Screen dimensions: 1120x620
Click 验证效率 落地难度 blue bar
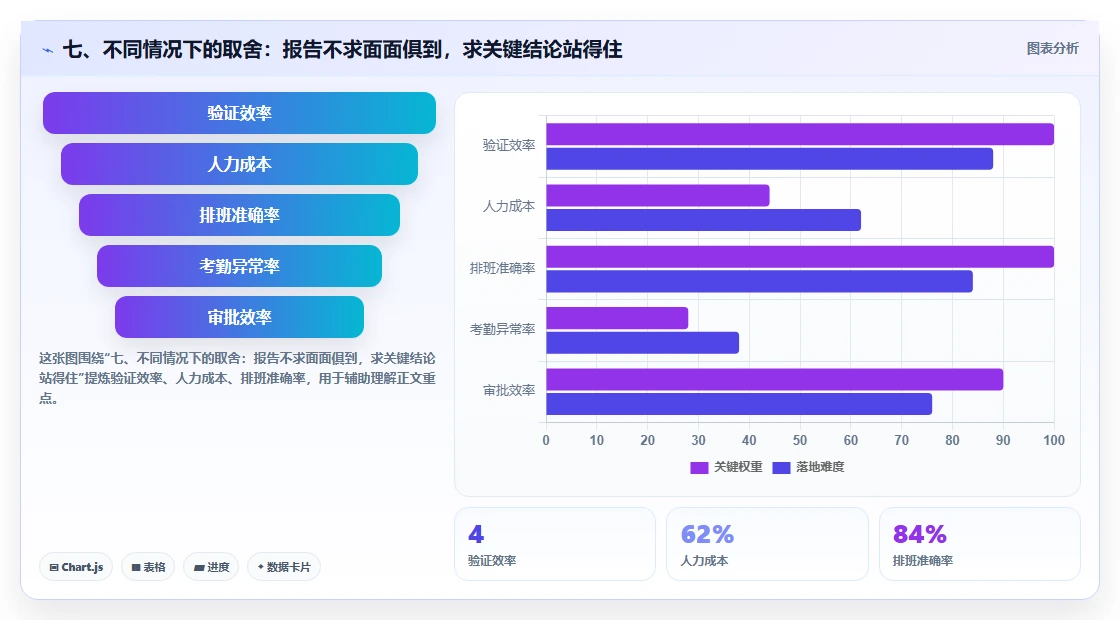point(769,159)
